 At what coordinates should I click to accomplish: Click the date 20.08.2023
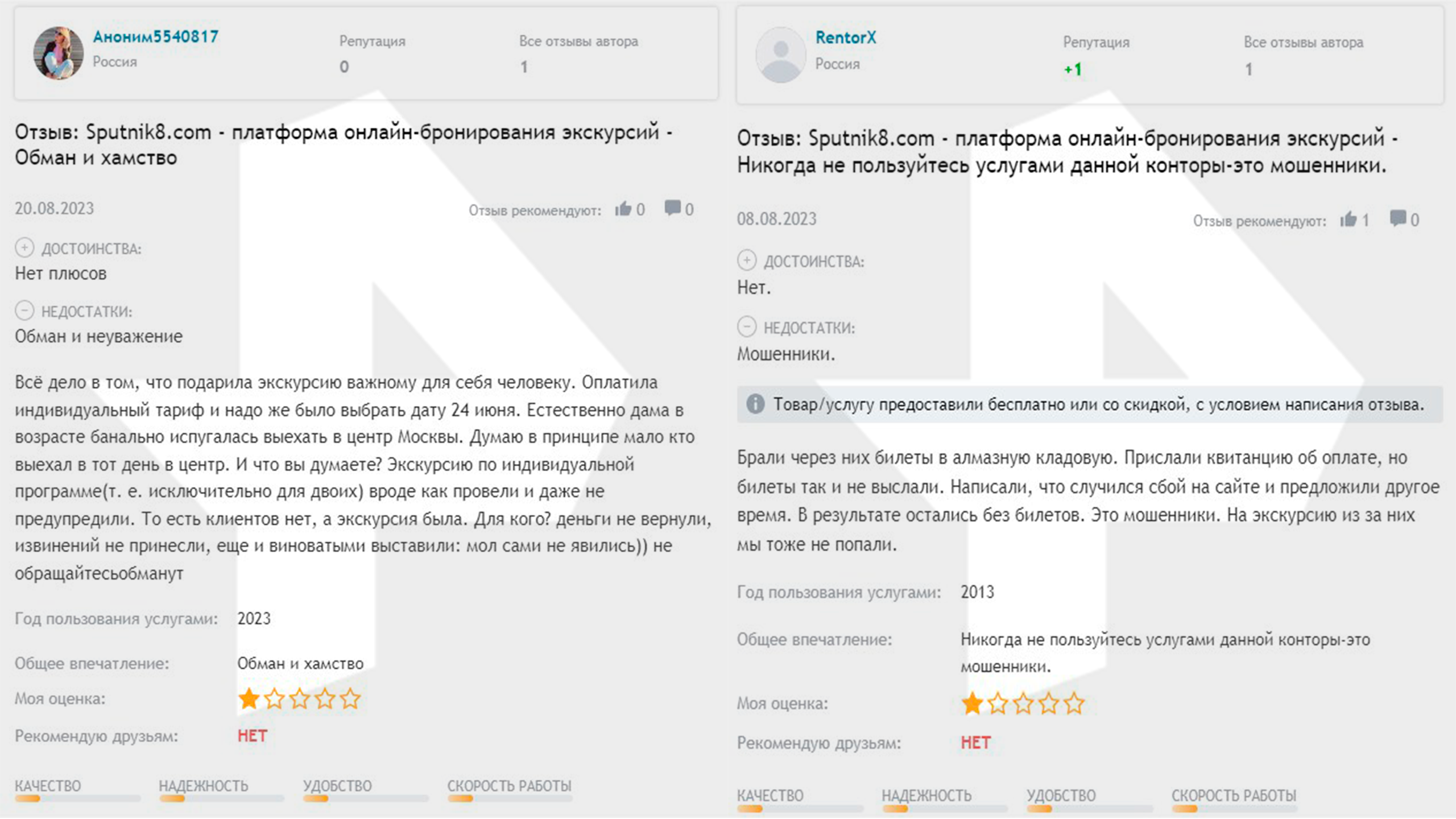[x=54, y=208]
